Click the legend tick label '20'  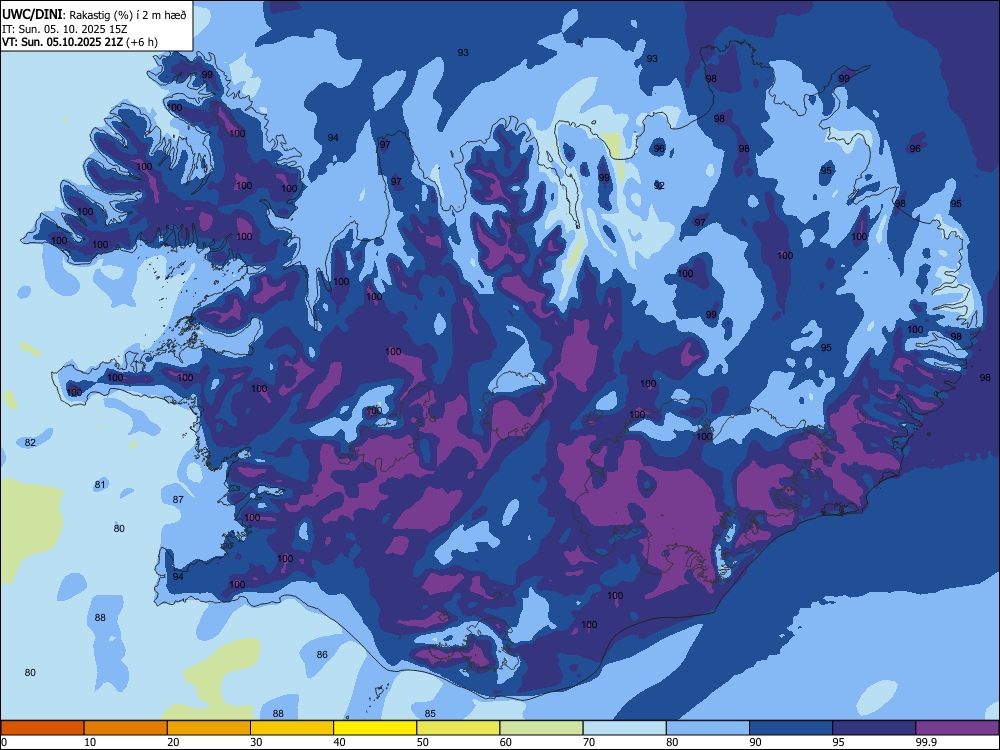click(173, 742)
